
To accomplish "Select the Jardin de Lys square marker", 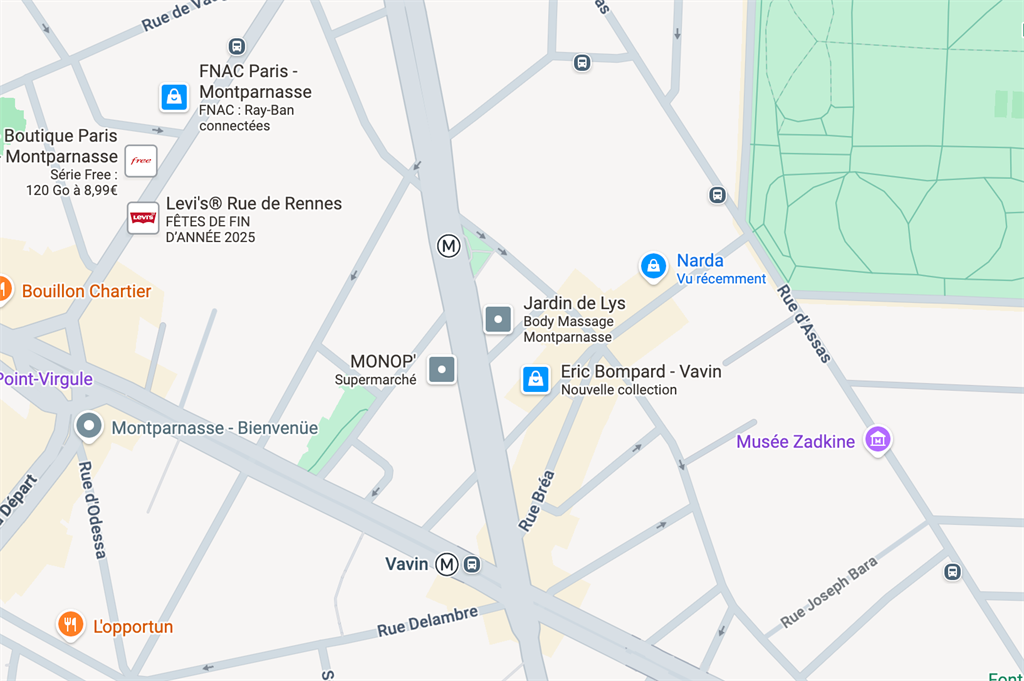I will pyautogui.click(x=498, y=319).
